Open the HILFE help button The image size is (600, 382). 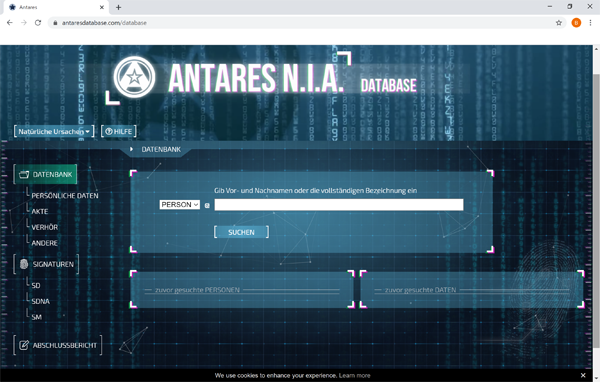pyautogui.click(x=119, y=131)
